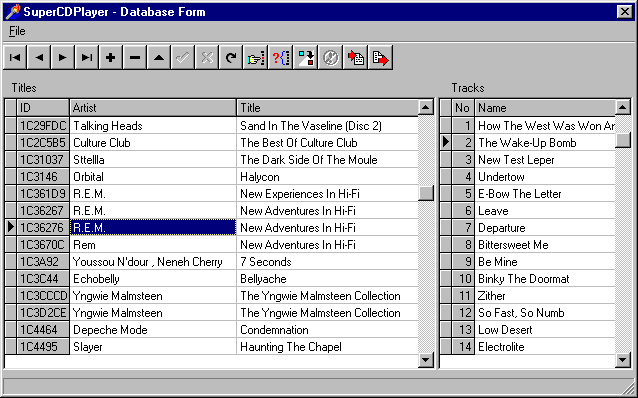Click the Sttellla artist cell

point(153,160)
